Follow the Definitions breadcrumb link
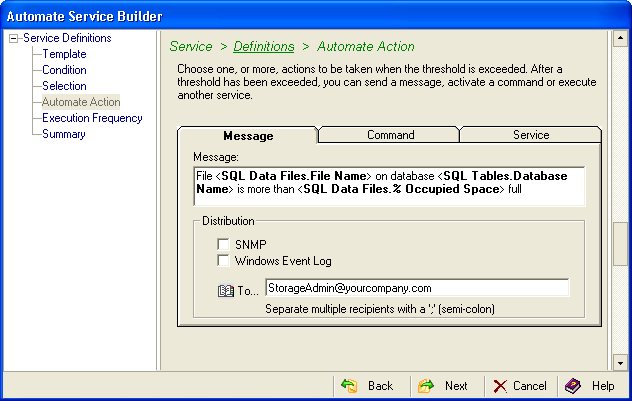 pos(264,46)
